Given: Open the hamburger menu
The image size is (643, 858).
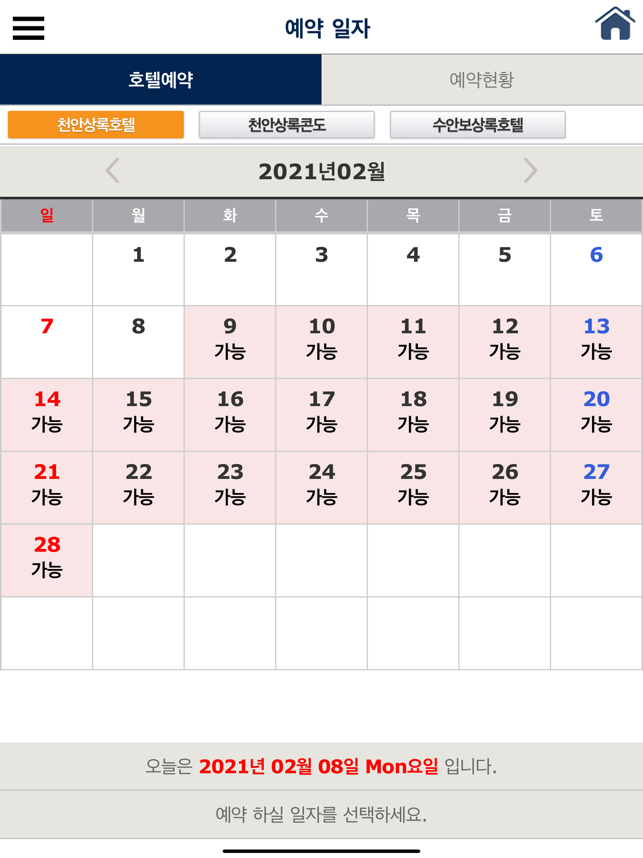Looking at the screenshot, I should click(x=28, y=28).
